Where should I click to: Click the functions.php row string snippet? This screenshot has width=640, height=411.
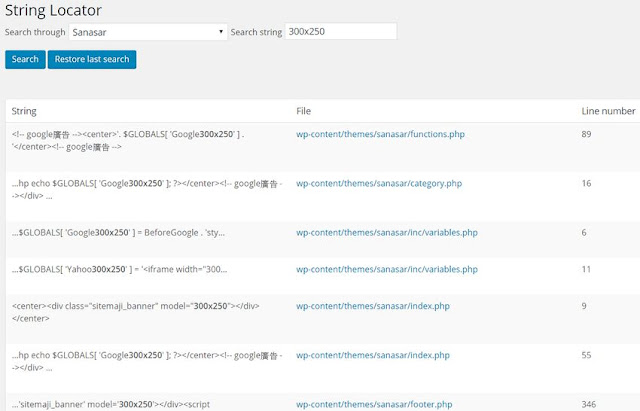click(x=128, y=140)
